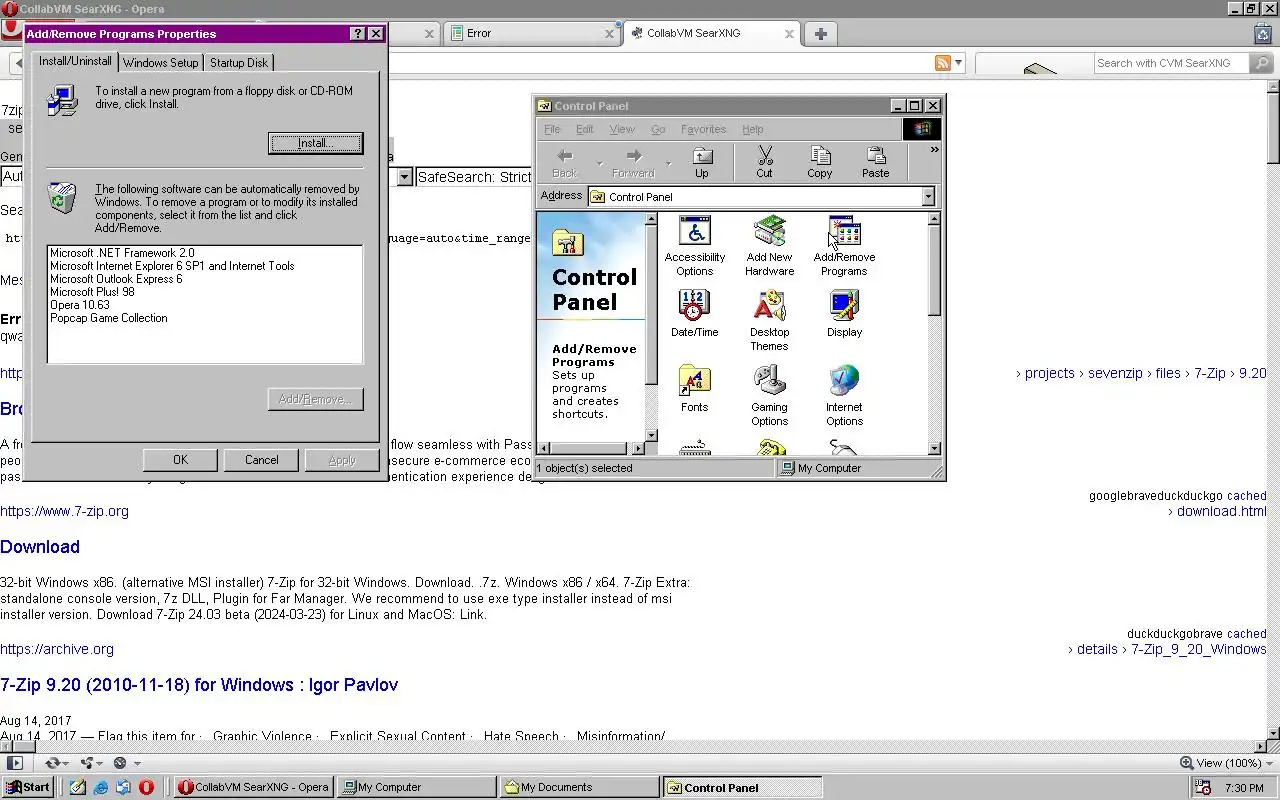The height and width of the screenshot is (800, 1280).
Task: Click the Start button
Action: tap(27, 787)
